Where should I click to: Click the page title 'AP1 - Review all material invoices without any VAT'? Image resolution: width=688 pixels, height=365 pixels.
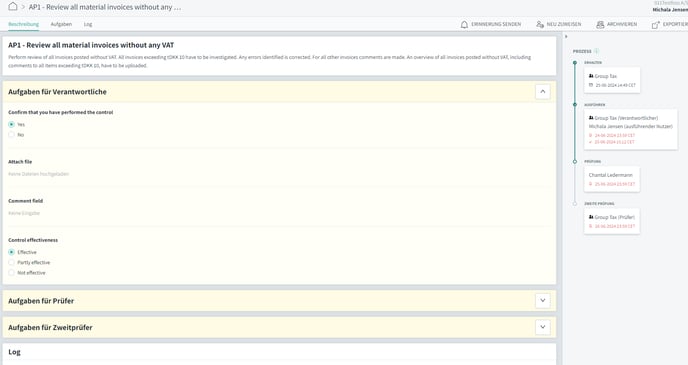click(x=91, y=45)
